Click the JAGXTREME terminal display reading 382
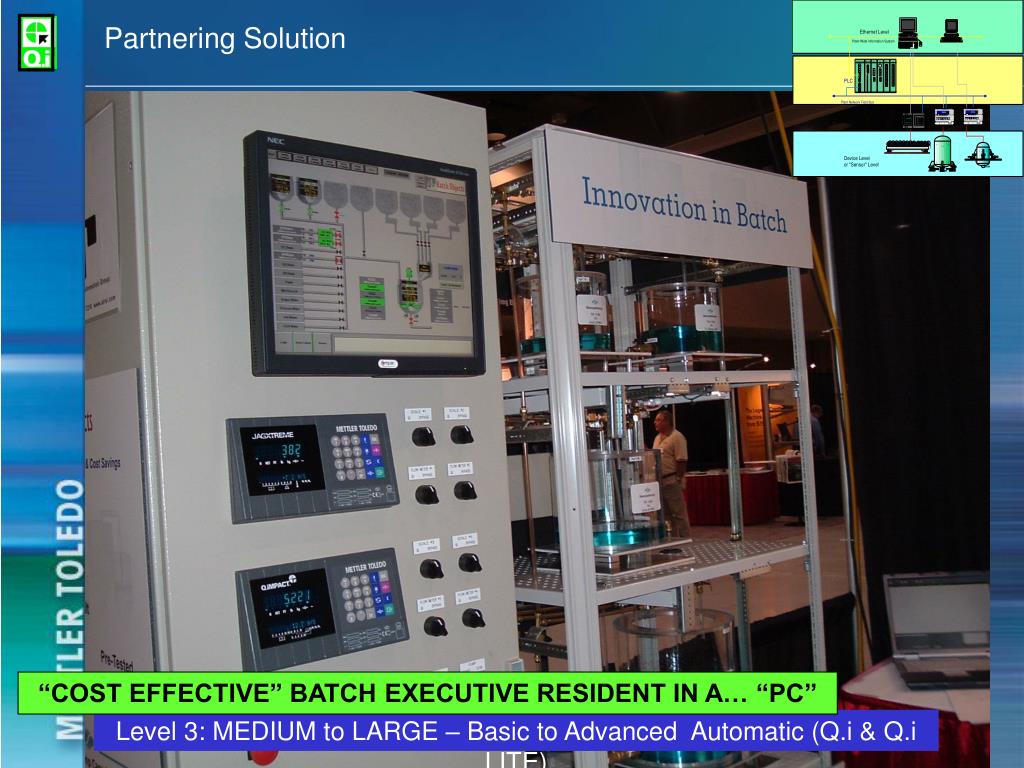Image resolution: width=1024 pixels, height=768 pixels. 281,459
